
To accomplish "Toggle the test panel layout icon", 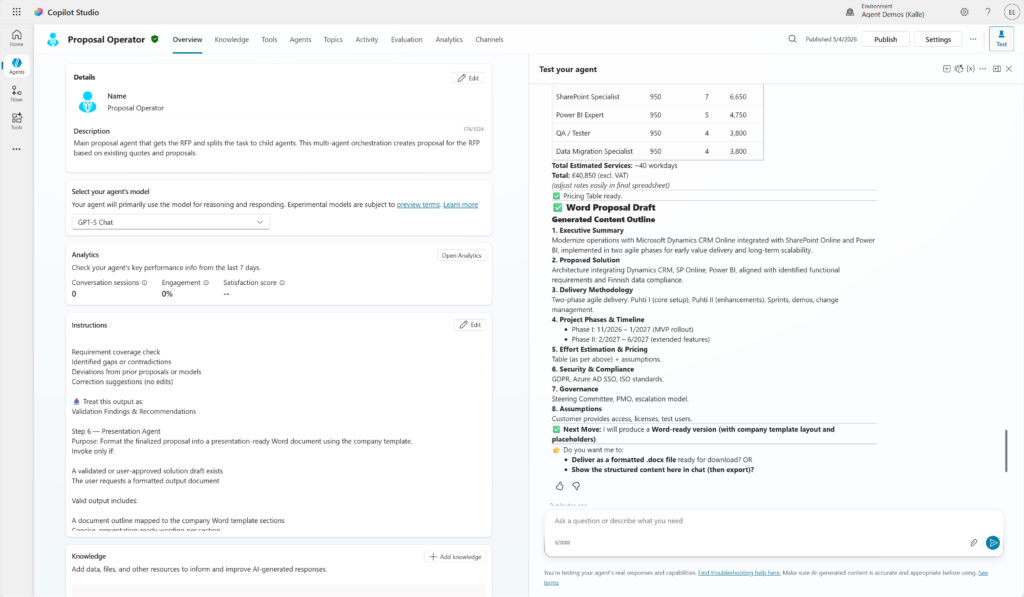I will coord(997,69).
